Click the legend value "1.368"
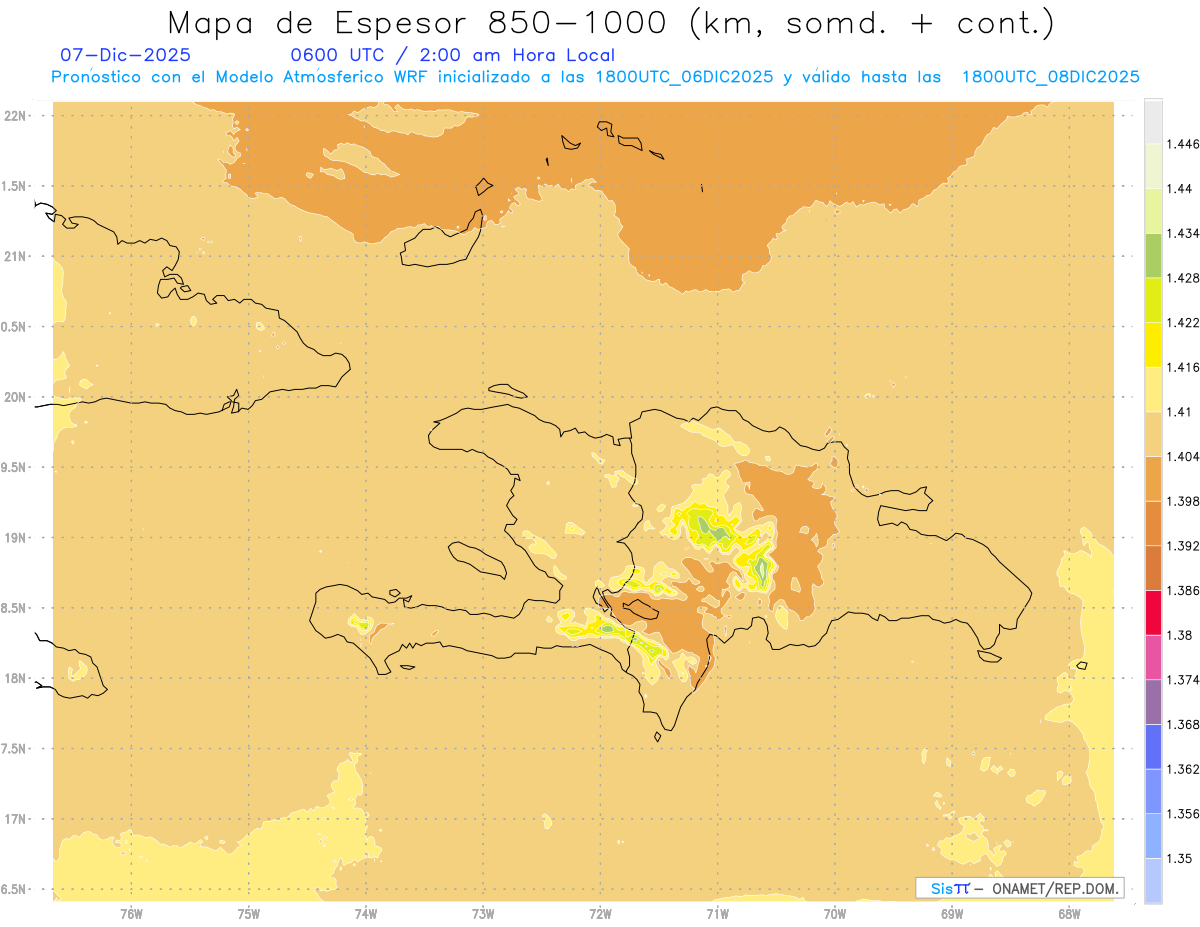The image size is (1200, 927). click(x=1183, y=725)
